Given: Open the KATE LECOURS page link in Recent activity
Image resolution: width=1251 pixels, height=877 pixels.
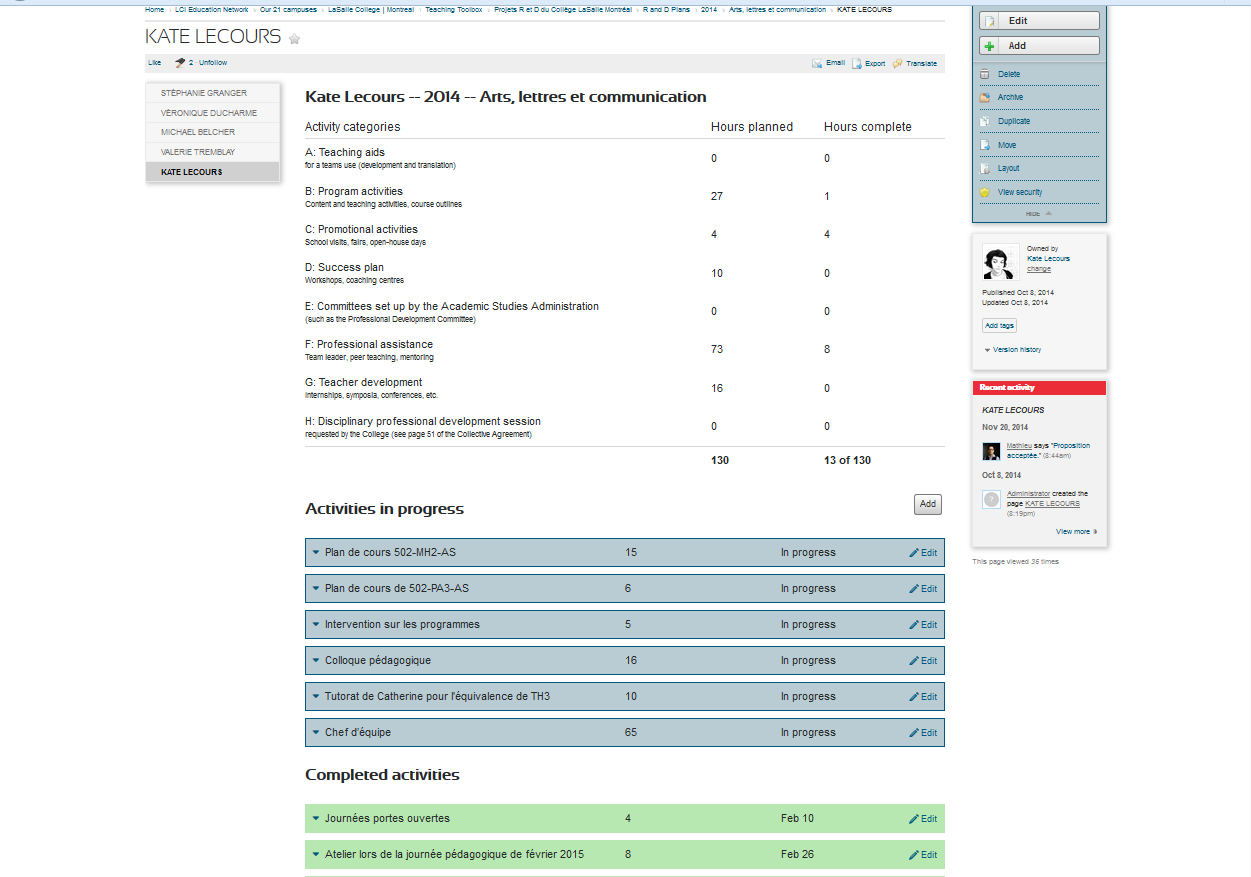Looking at the screenshot, I should pyautogui.click(x=1052, y=504).
